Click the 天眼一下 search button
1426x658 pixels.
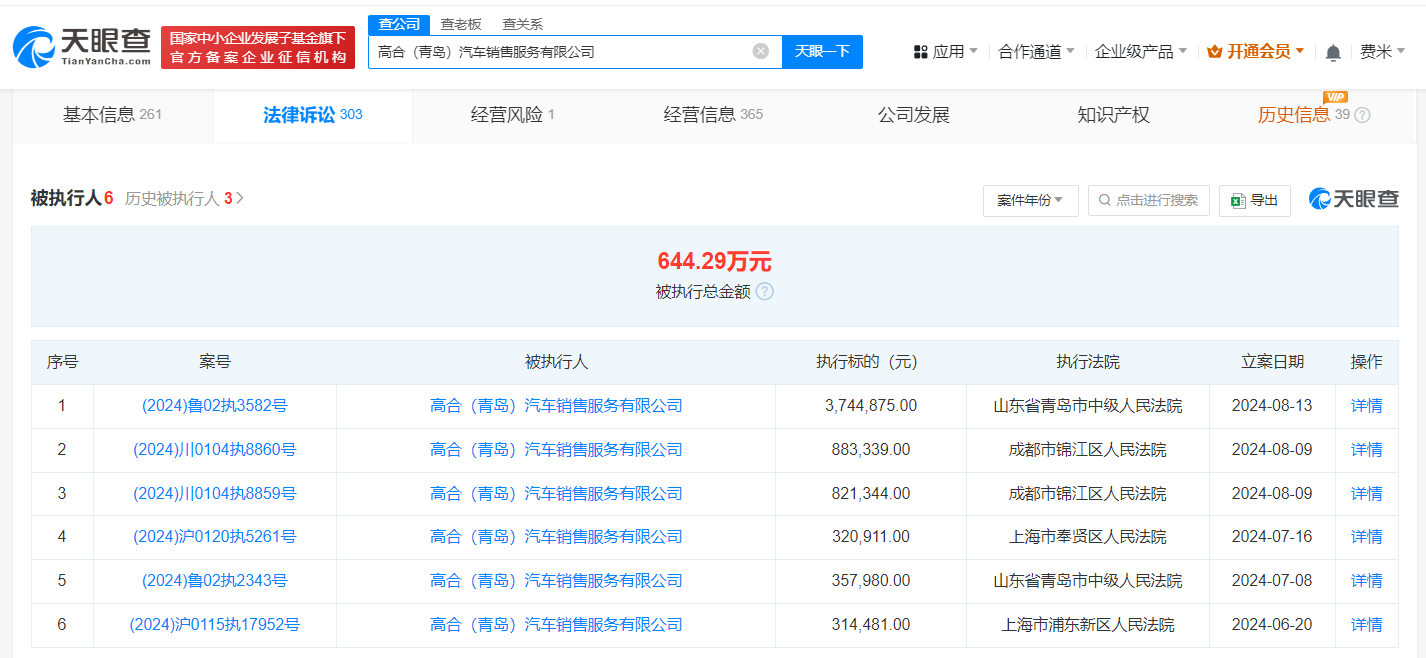click(822, 51)
